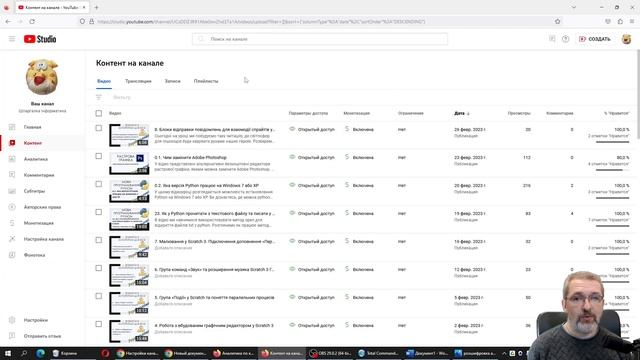
Task: Click the page vertical scrollbar
Action: [638, 94]
